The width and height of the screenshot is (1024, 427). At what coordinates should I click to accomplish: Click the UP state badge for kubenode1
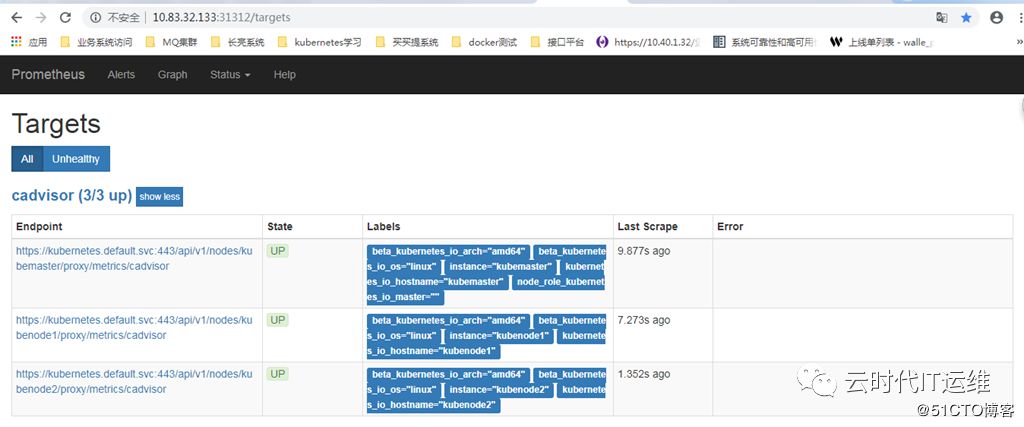278,320
